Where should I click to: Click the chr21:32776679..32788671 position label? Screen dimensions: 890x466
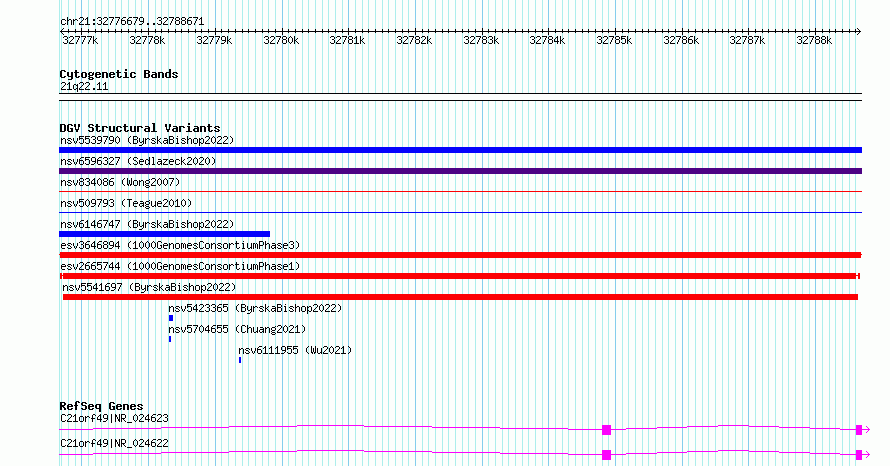132,21
